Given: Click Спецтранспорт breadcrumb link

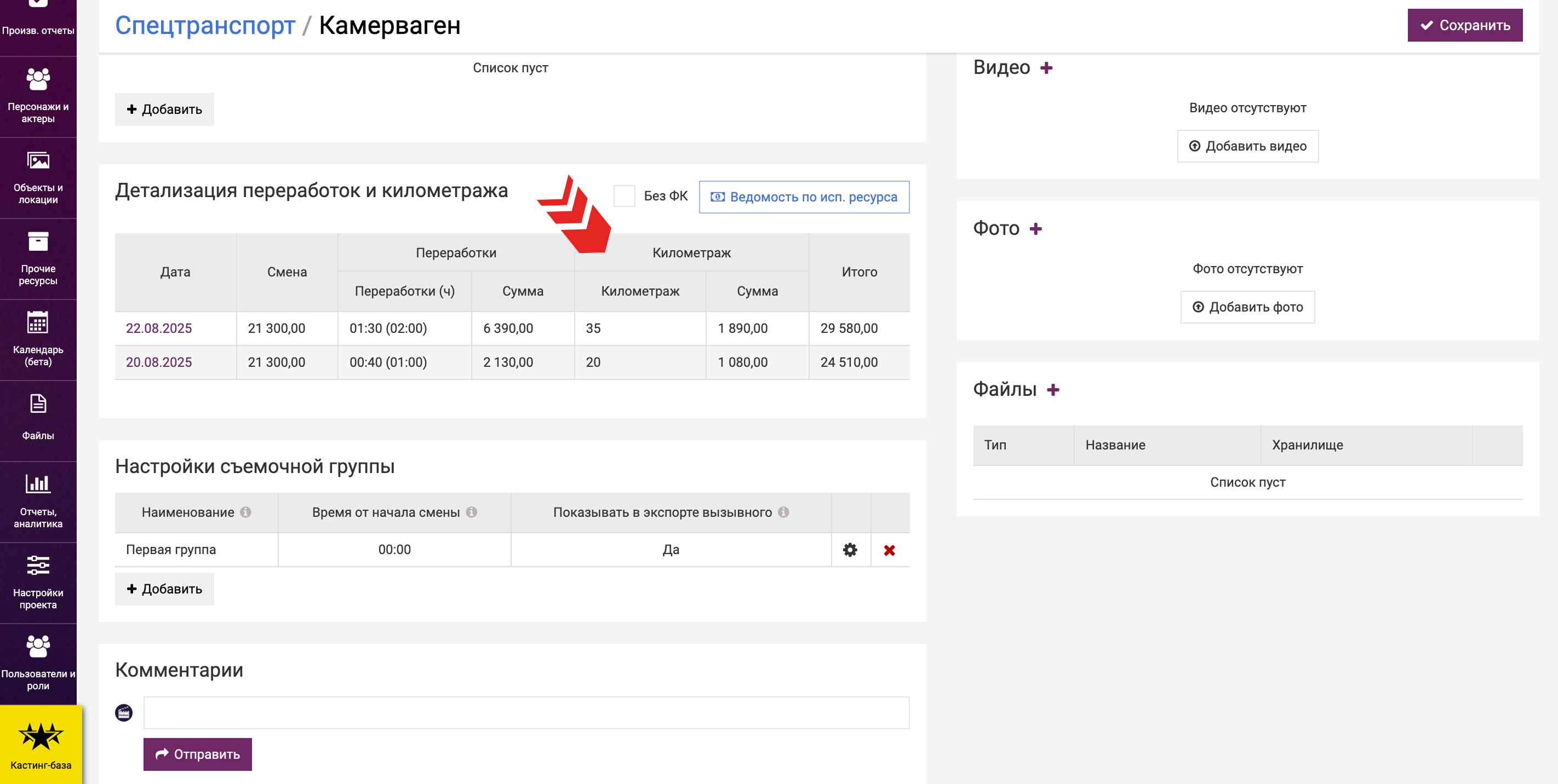Looking at the screenshot, I should (205, 25).
